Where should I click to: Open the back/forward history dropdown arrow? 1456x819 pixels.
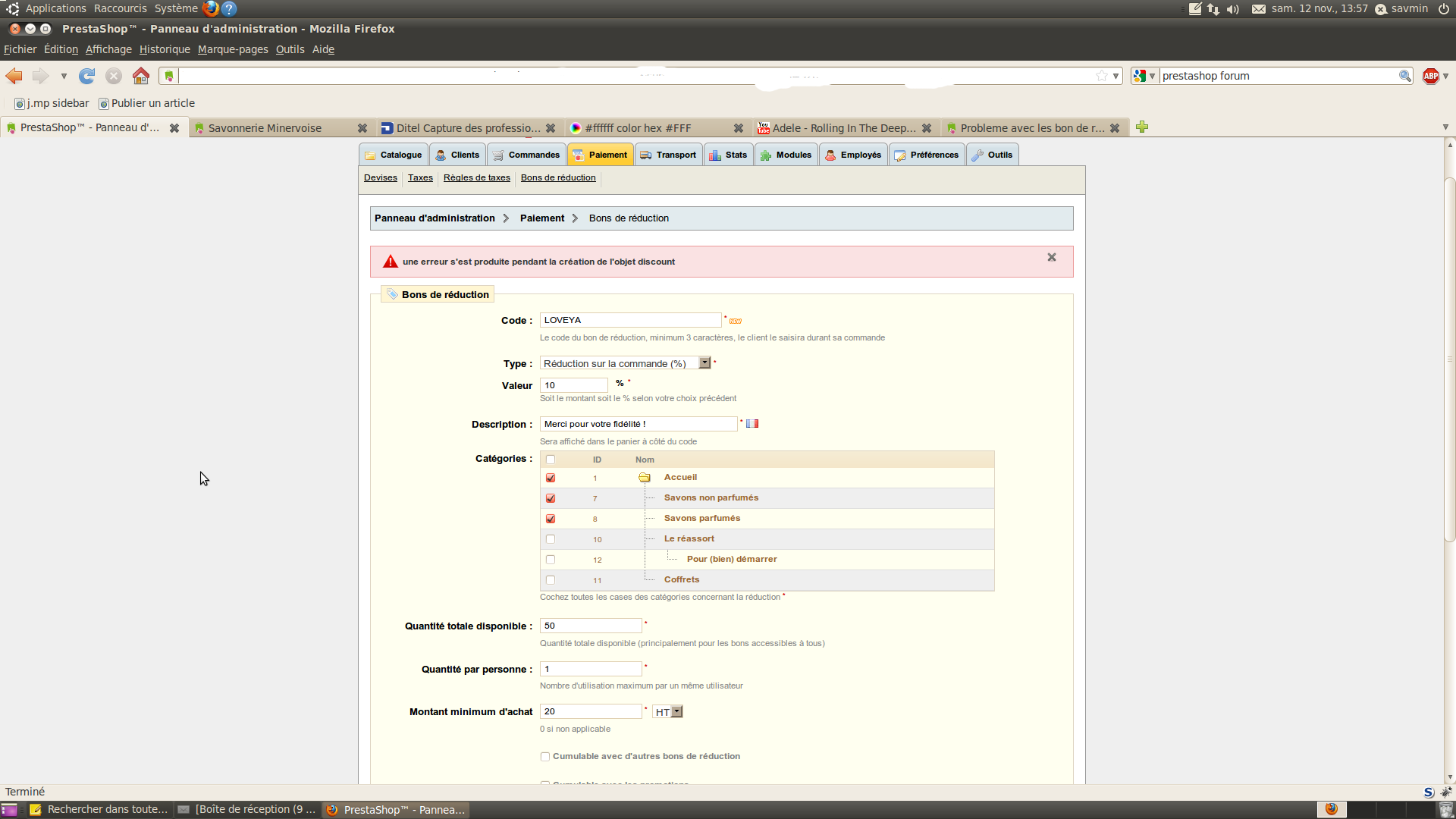(64, 76)
